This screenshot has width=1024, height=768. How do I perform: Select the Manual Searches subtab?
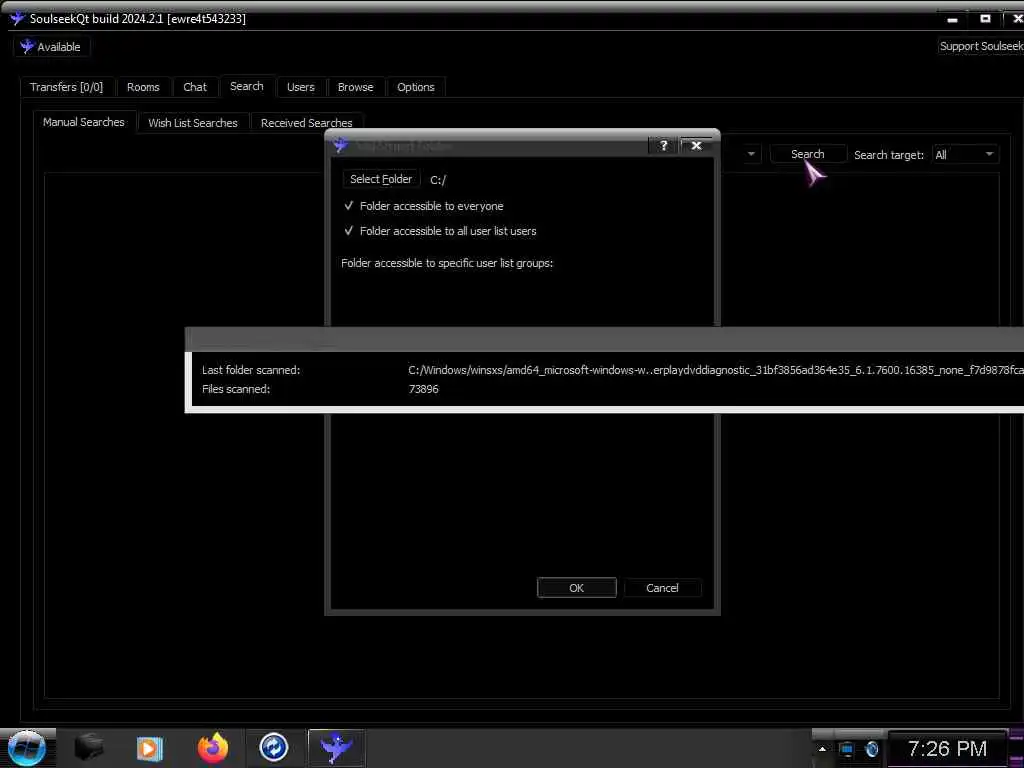84,122
